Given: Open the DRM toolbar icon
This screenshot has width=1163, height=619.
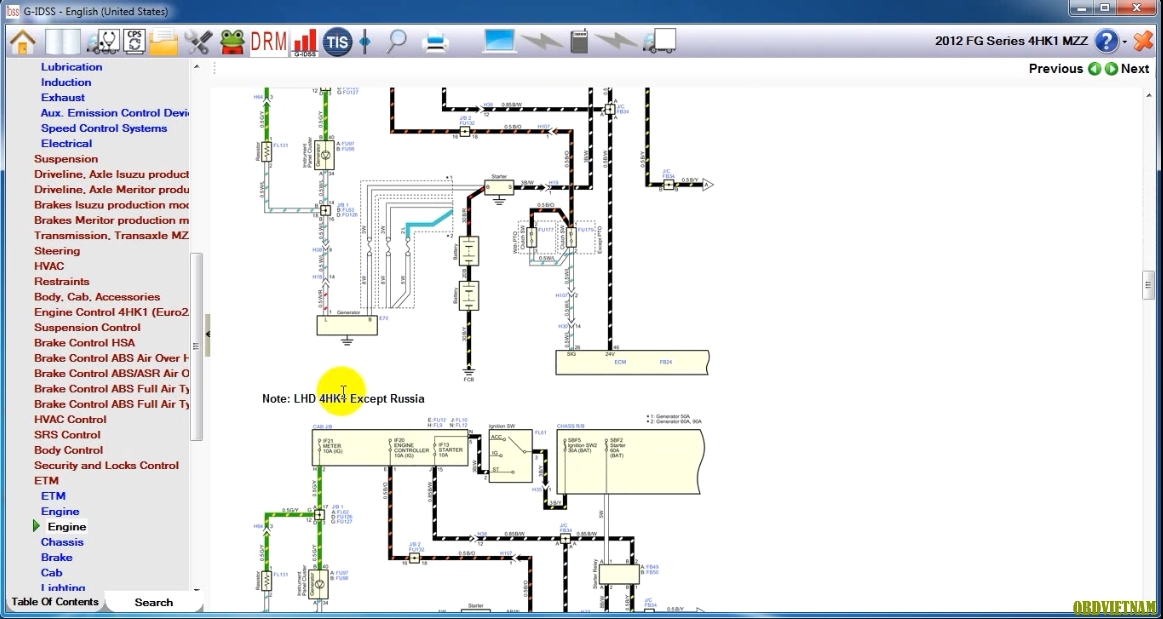Looking at the screenshot, I should [x=268, y=42].
